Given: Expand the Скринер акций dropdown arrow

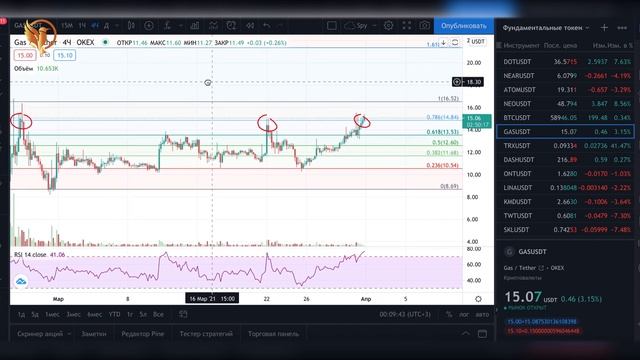Looking at the screenshot, I should click(x=69, y=334).
